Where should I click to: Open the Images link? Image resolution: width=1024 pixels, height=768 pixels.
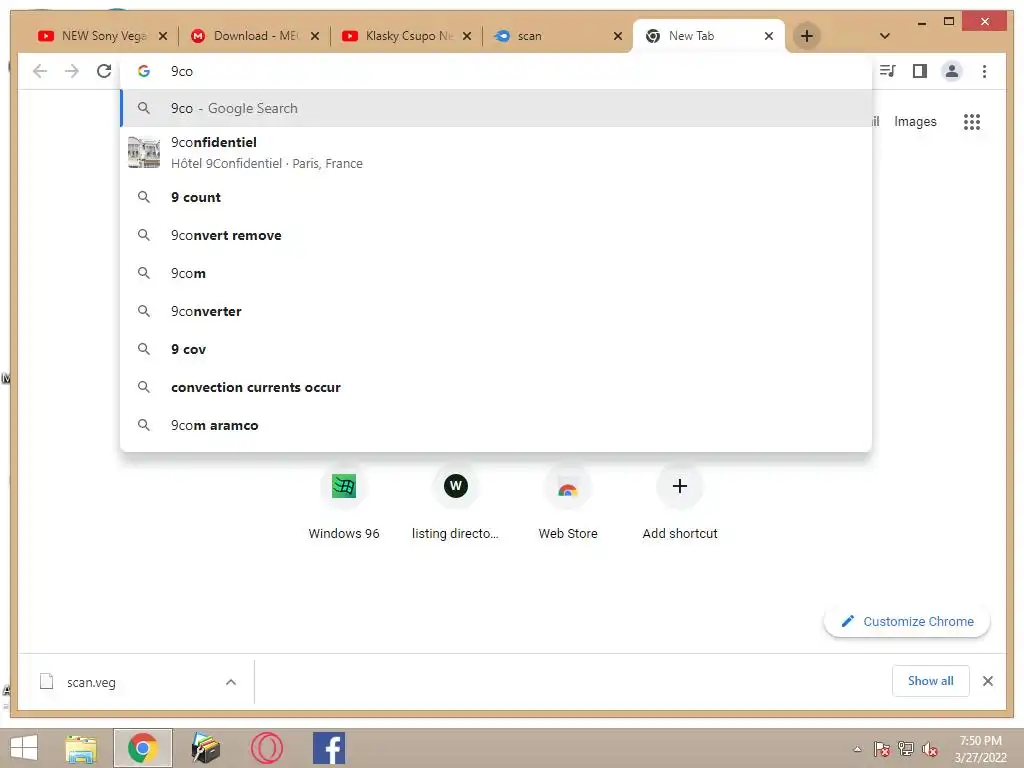915,121
